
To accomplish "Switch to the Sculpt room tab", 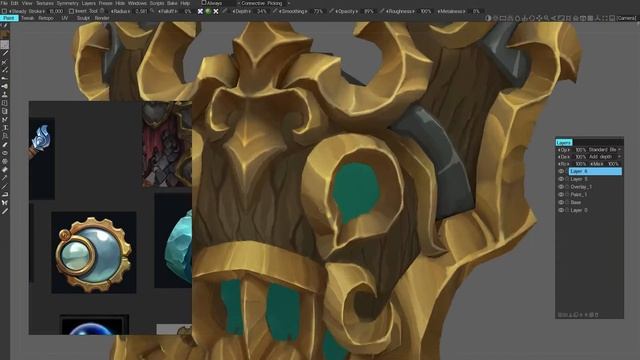I will point(83,18).
